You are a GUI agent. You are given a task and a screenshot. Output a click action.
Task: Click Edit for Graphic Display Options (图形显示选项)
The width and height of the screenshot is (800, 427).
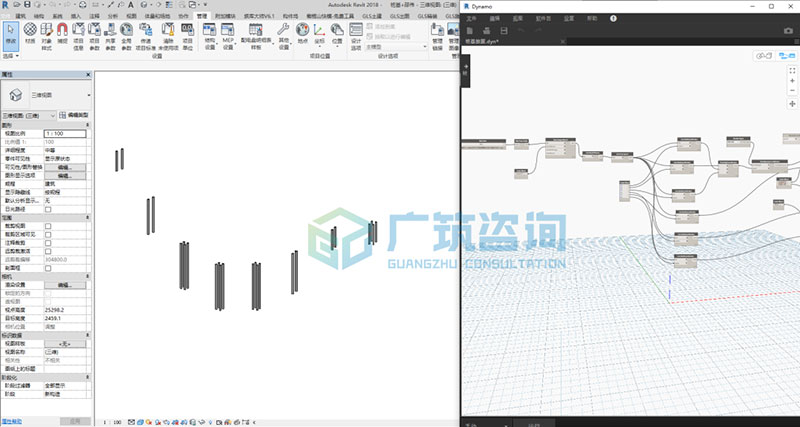pos(65,175)
